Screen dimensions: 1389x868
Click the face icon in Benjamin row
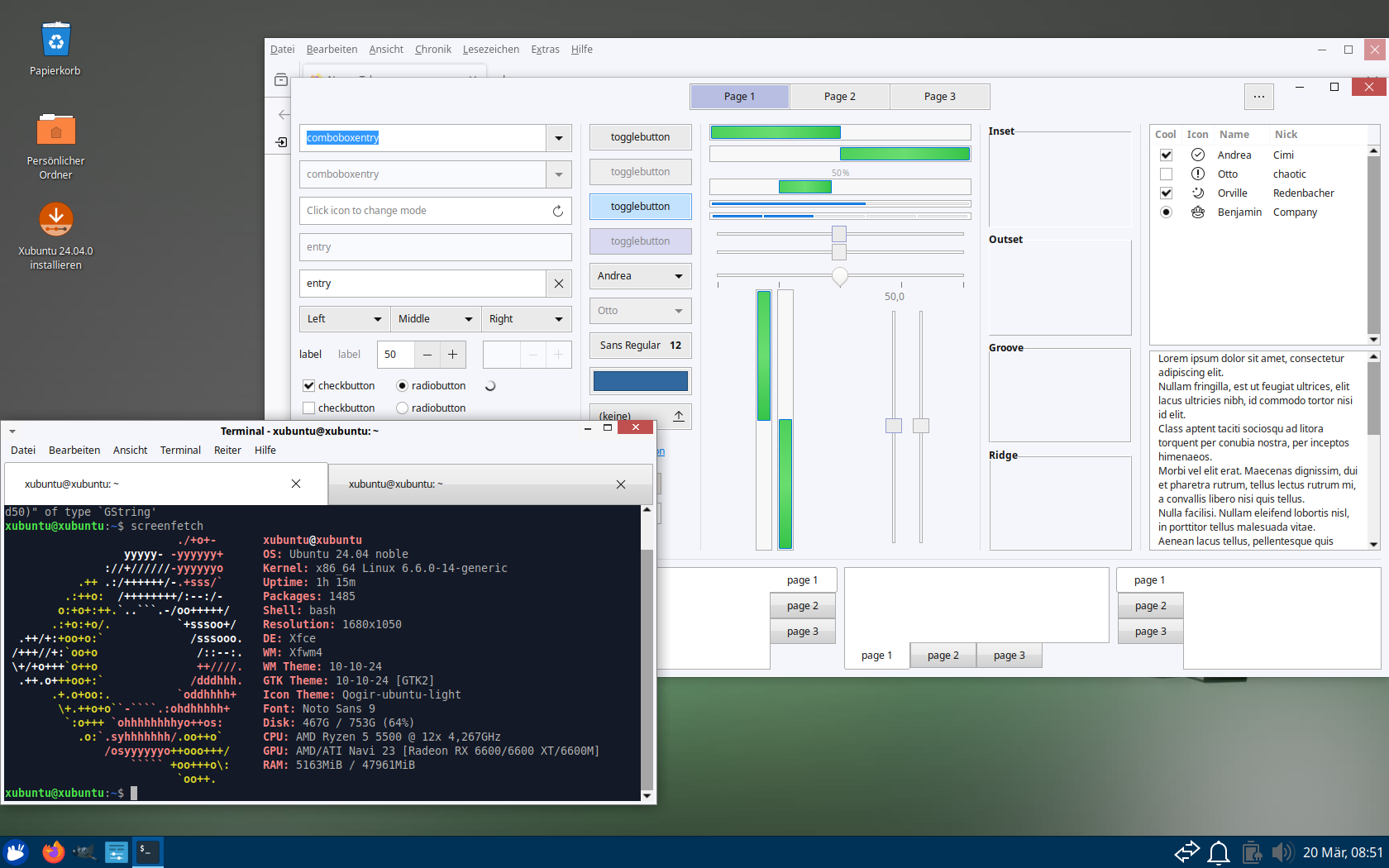pyautogui.click(x=1197, y=212)
